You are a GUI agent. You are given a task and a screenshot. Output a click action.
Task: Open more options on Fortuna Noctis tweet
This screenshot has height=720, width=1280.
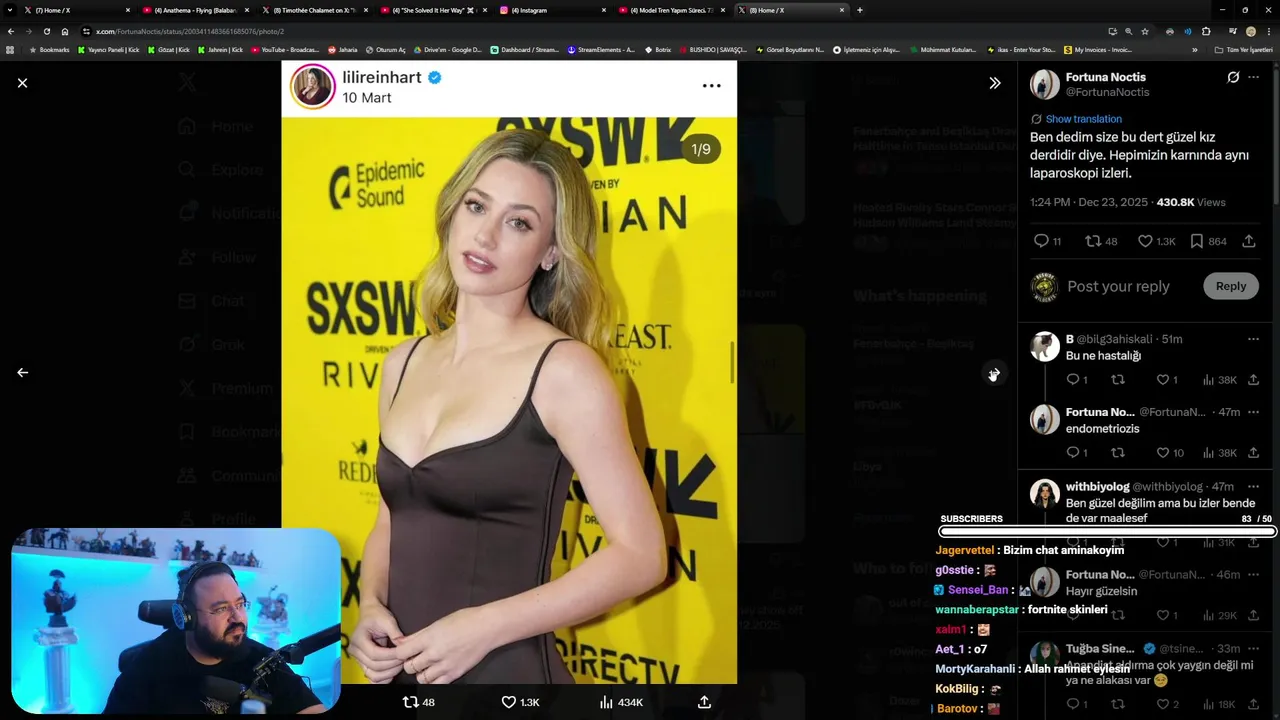pyautogui.click(x=1253, y=77)
